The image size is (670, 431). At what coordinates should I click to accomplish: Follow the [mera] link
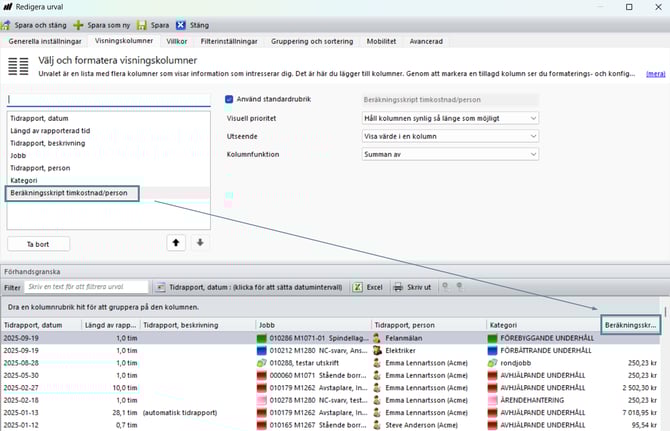click(x=655, y=73)
